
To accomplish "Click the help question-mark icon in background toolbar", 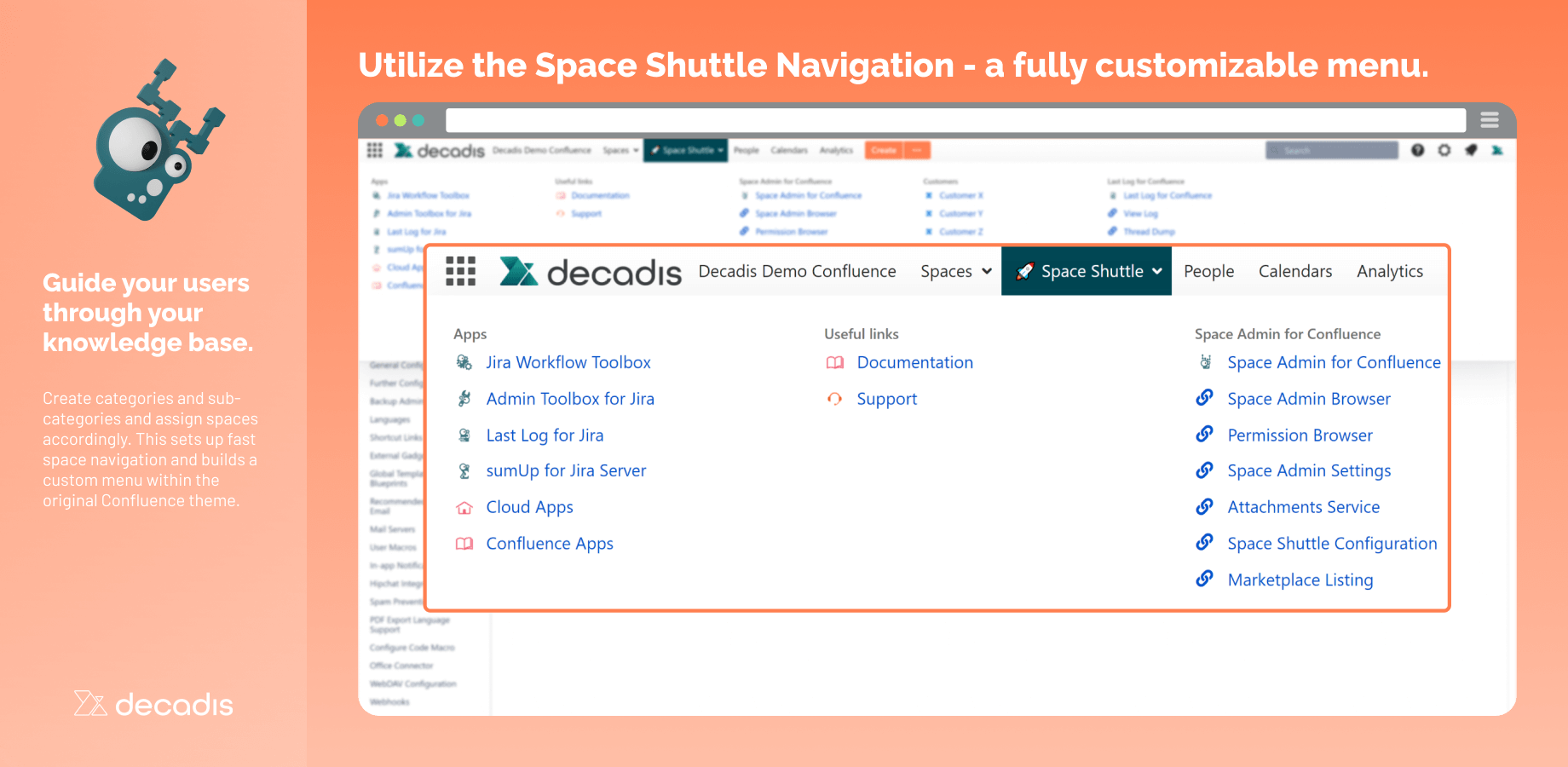I will (1417, 150).
